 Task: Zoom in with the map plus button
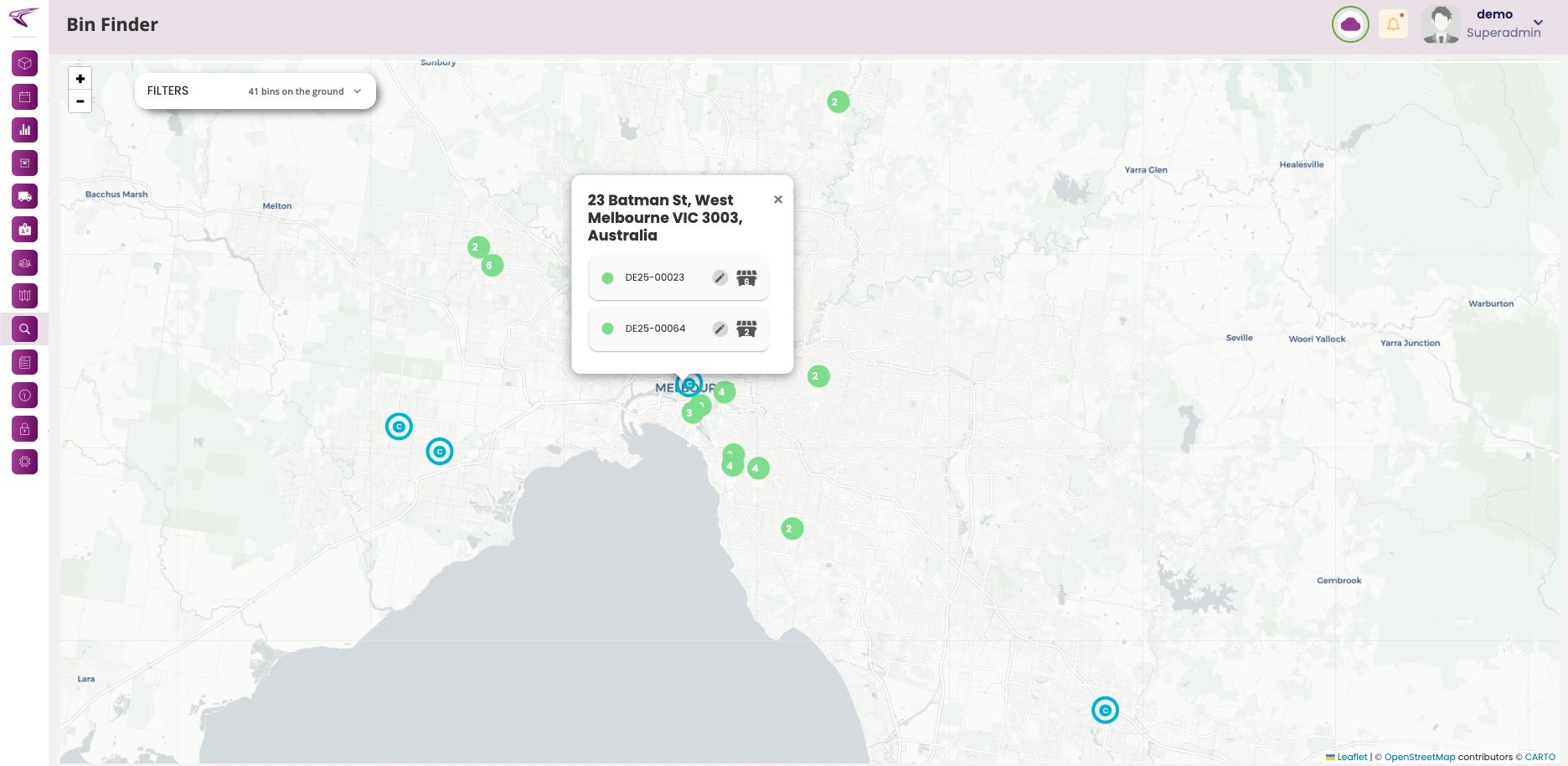(80, 79)
